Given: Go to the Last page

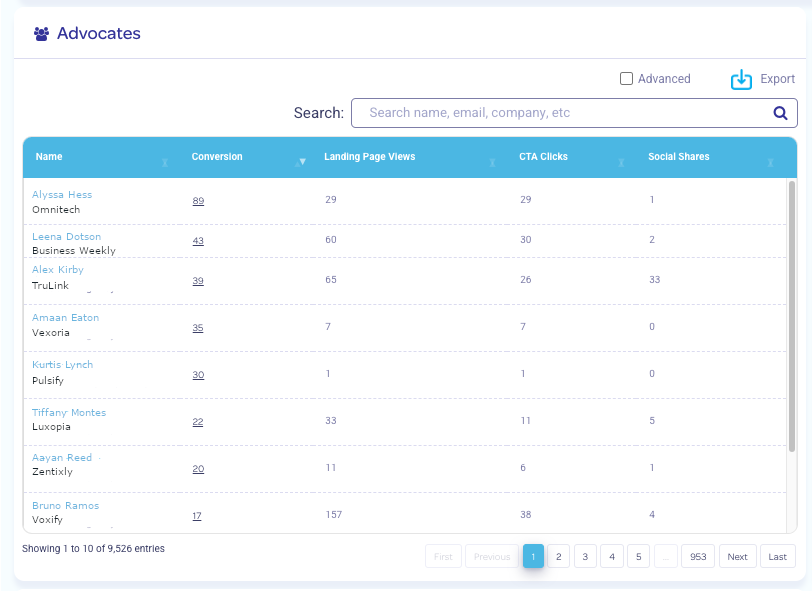Looking at the screenshot, I should click(x=777, y=557).
